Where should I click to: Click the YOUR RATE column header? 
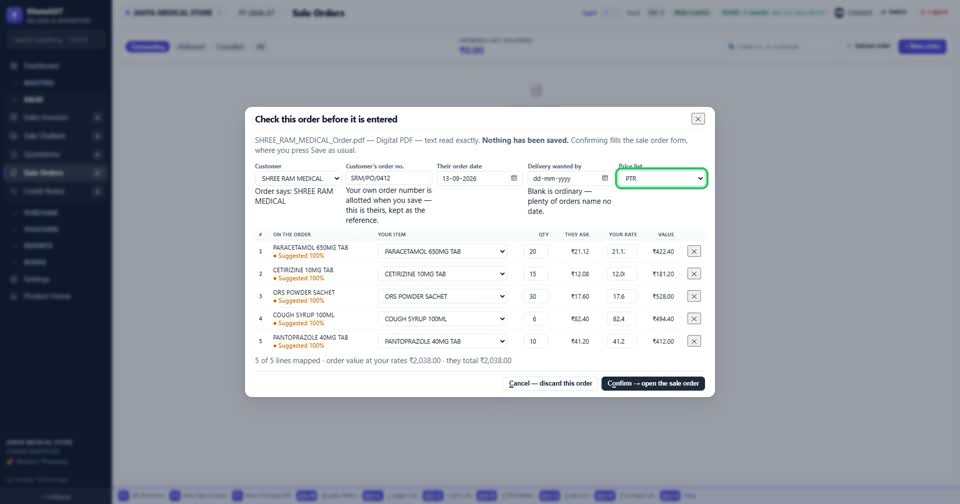(623, 235)
